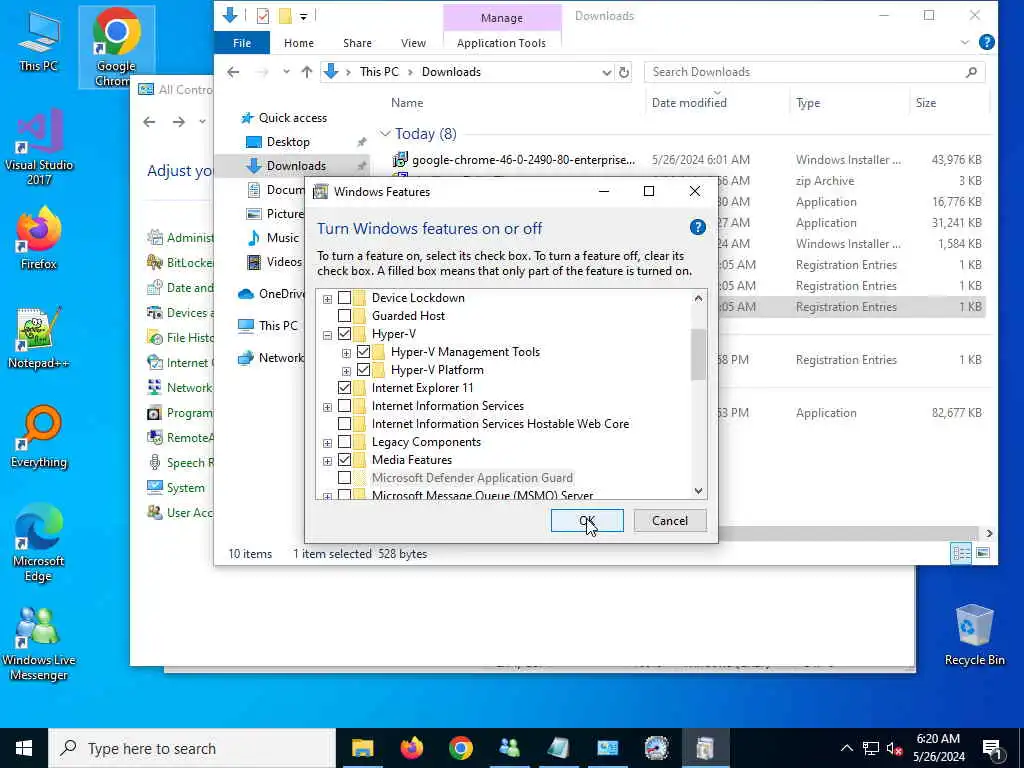Viewport: 1024px width, 768px height.
Task: Click OK in Windows Features
Action: point(586,520)
